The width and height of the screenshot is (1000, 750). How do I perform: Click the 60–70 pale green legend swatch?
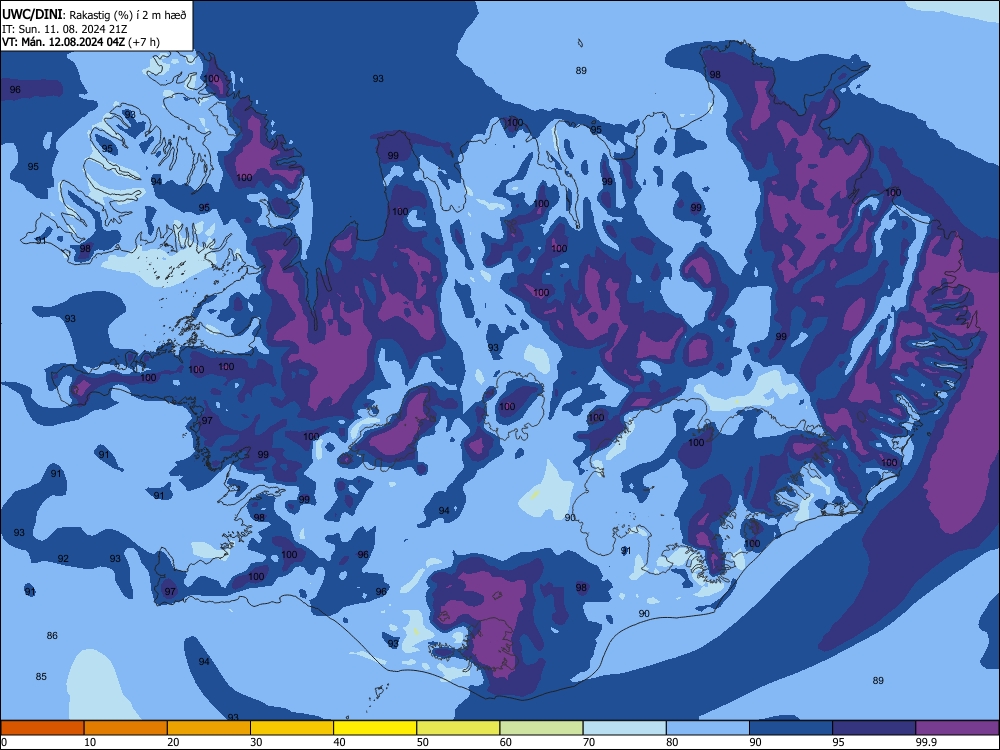(541, 728)
